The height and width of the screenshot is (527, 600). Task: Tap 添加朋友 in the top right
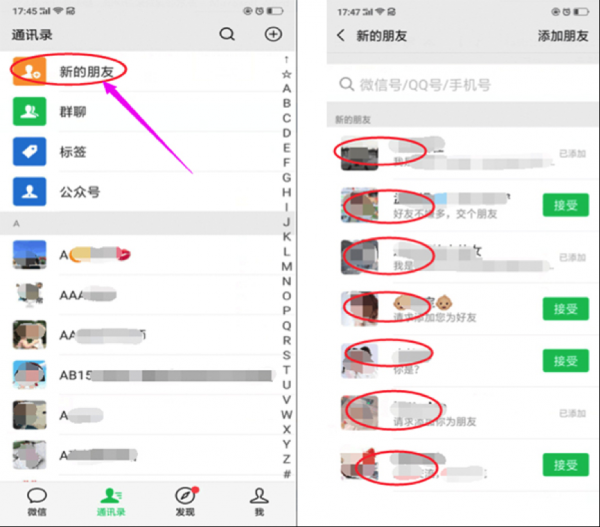563,36
